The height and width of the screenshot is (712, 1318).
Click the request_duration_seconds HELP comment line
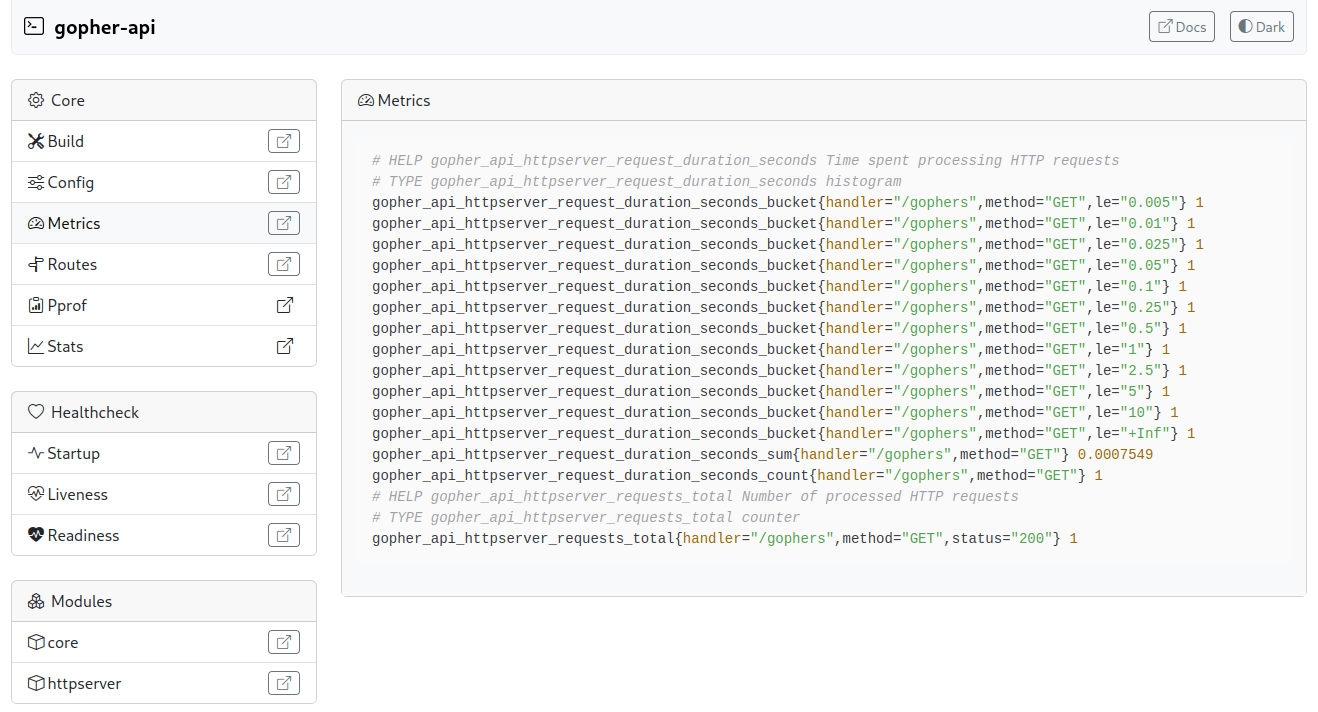coord(746,160)
